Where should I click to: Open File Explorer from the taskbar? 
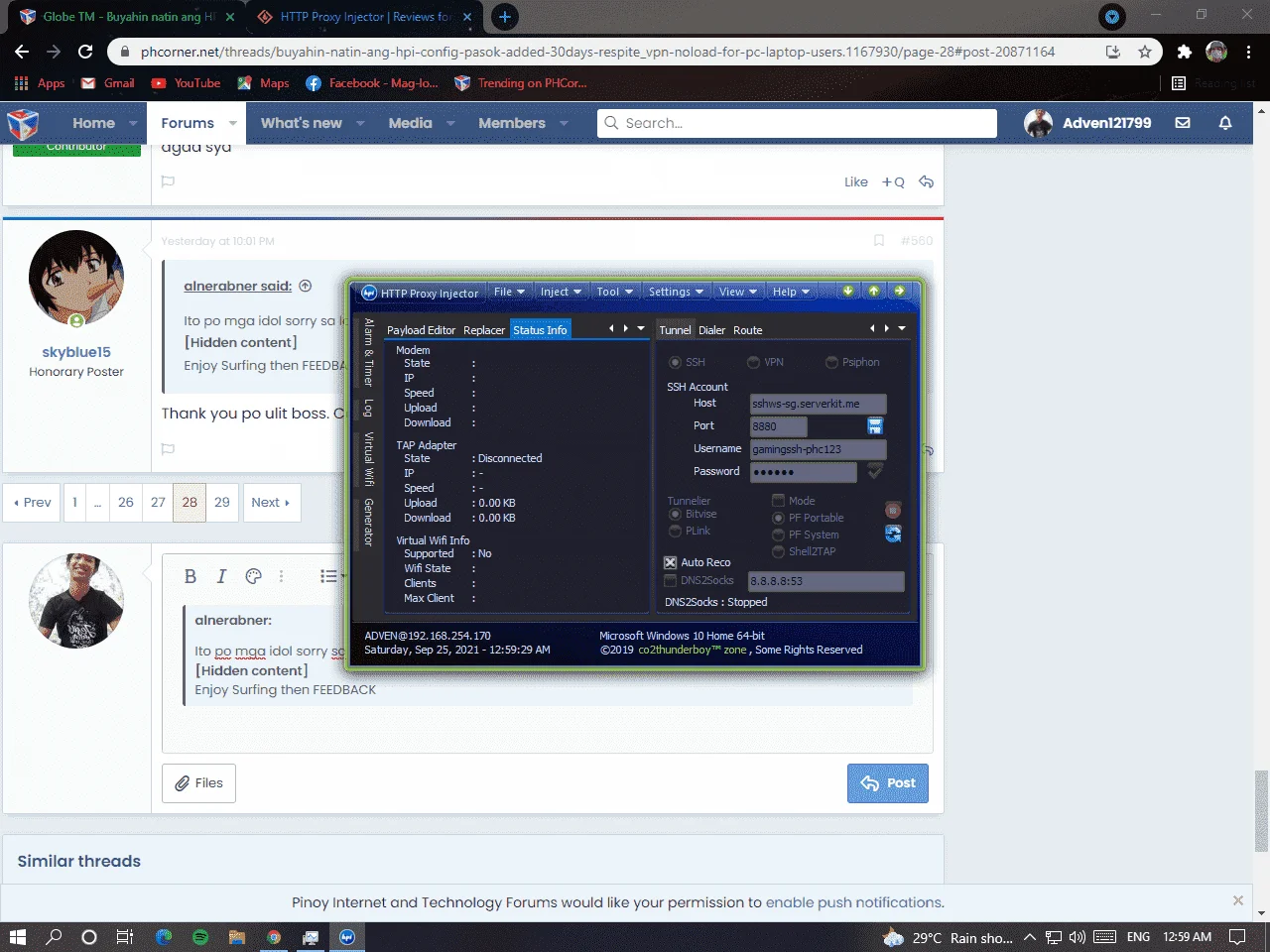(237, 937)
